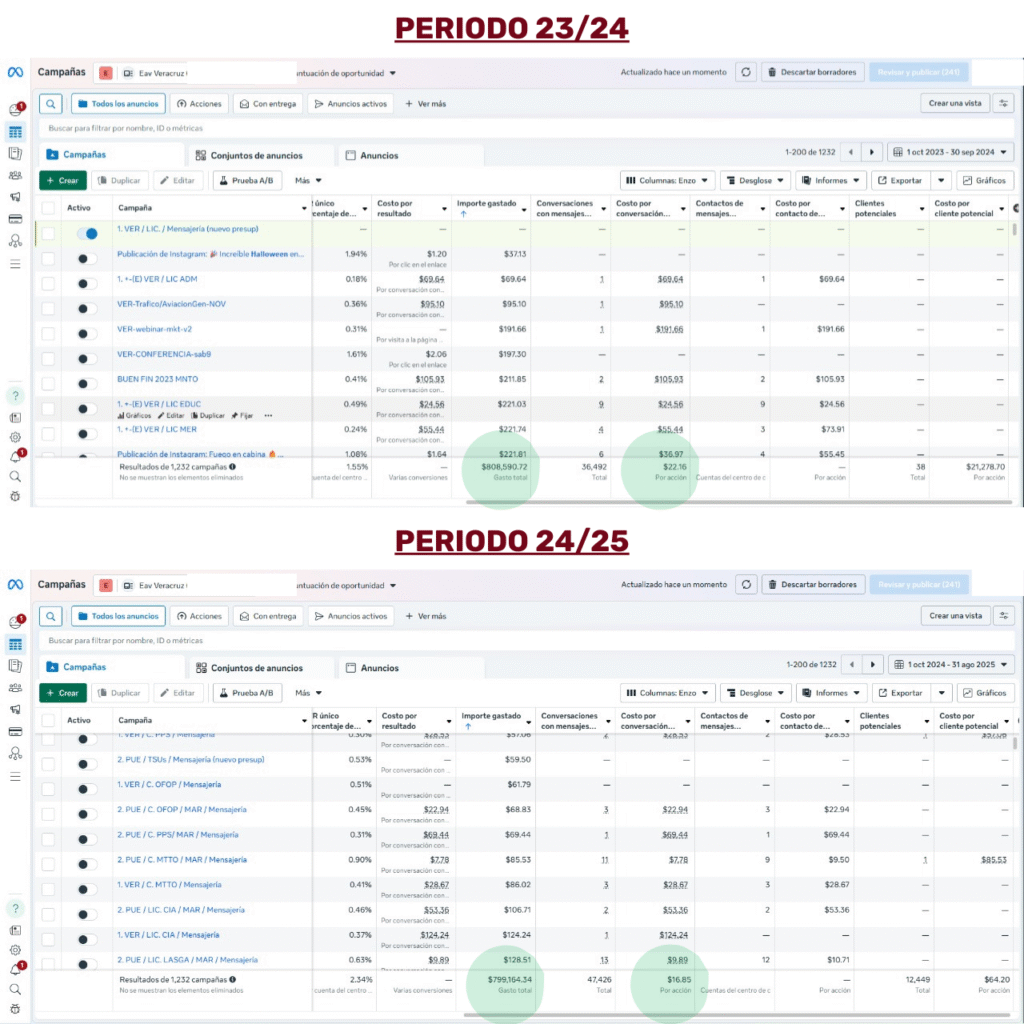Click the billing card icon in Periodo 23/24 sidebar

[x=15, y=219]
